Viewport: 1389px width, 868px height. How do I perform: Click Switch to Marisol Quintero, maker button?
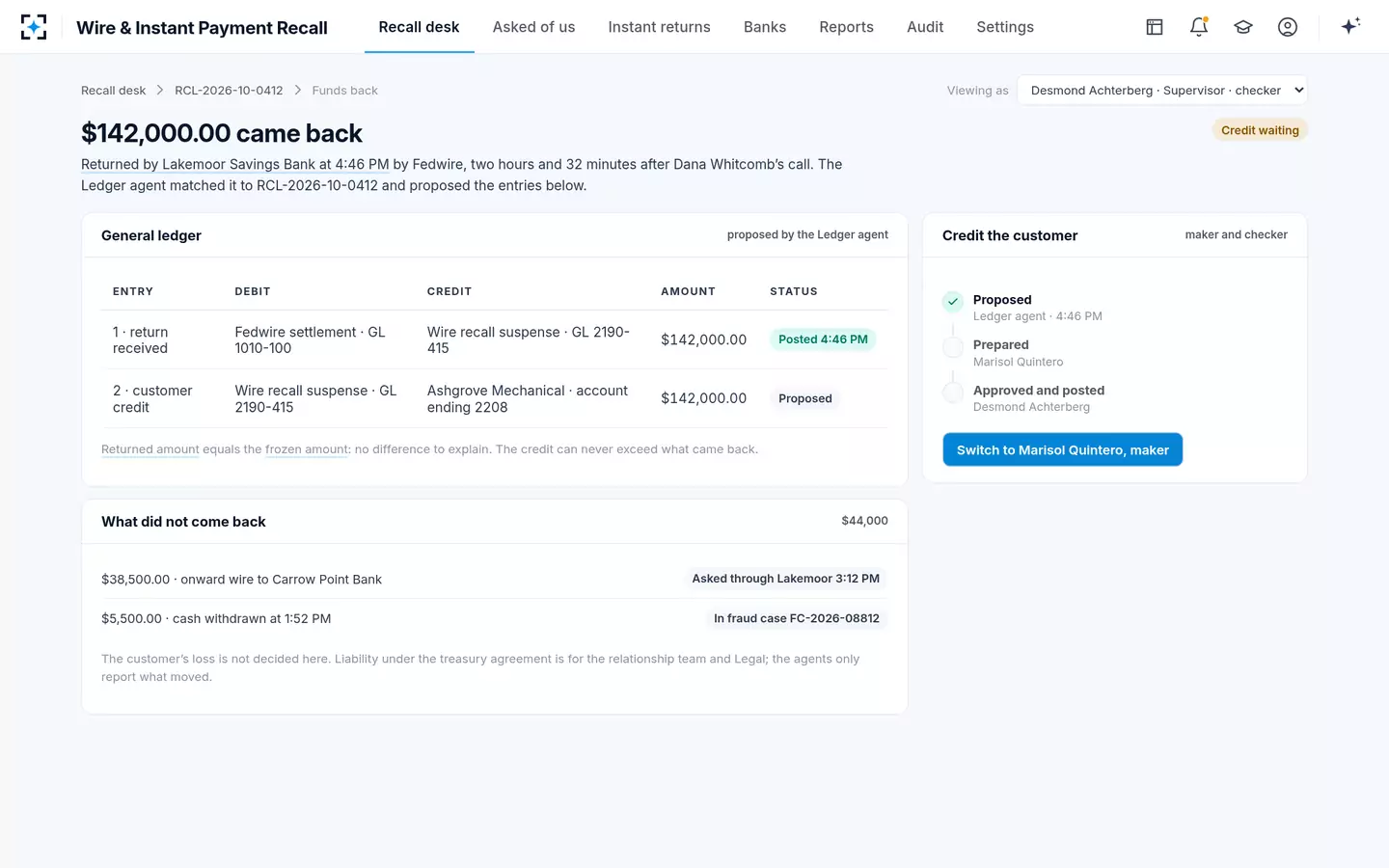click(1062, 449)
